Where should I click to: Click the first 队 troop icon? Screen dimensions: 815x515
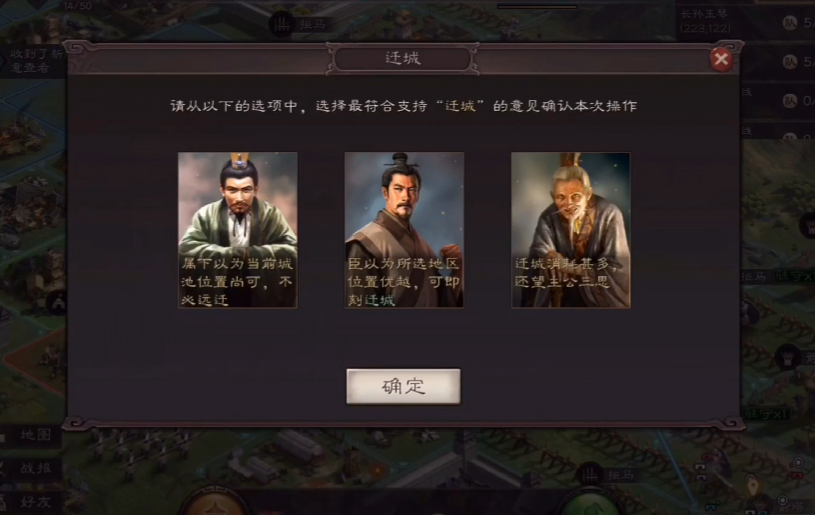click(x=790, y=23)
